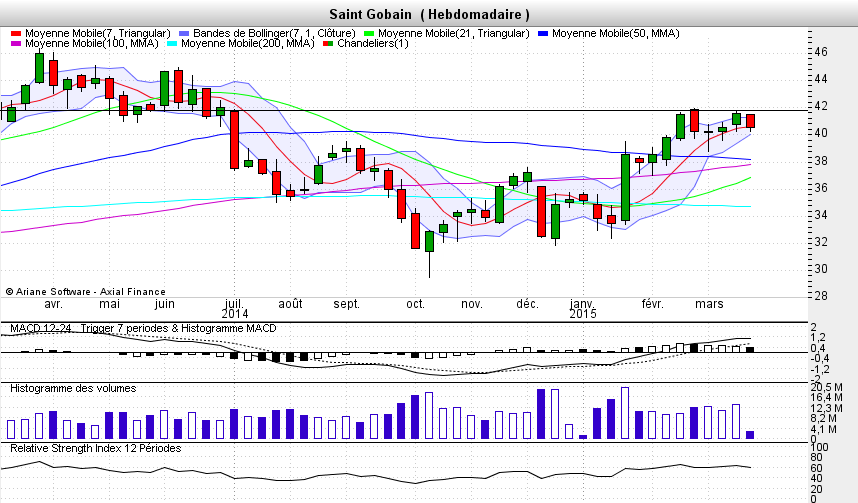Click the tall red candlestick of July 2014
Viewport: 858px width, 503px height.
coord(234,140)
